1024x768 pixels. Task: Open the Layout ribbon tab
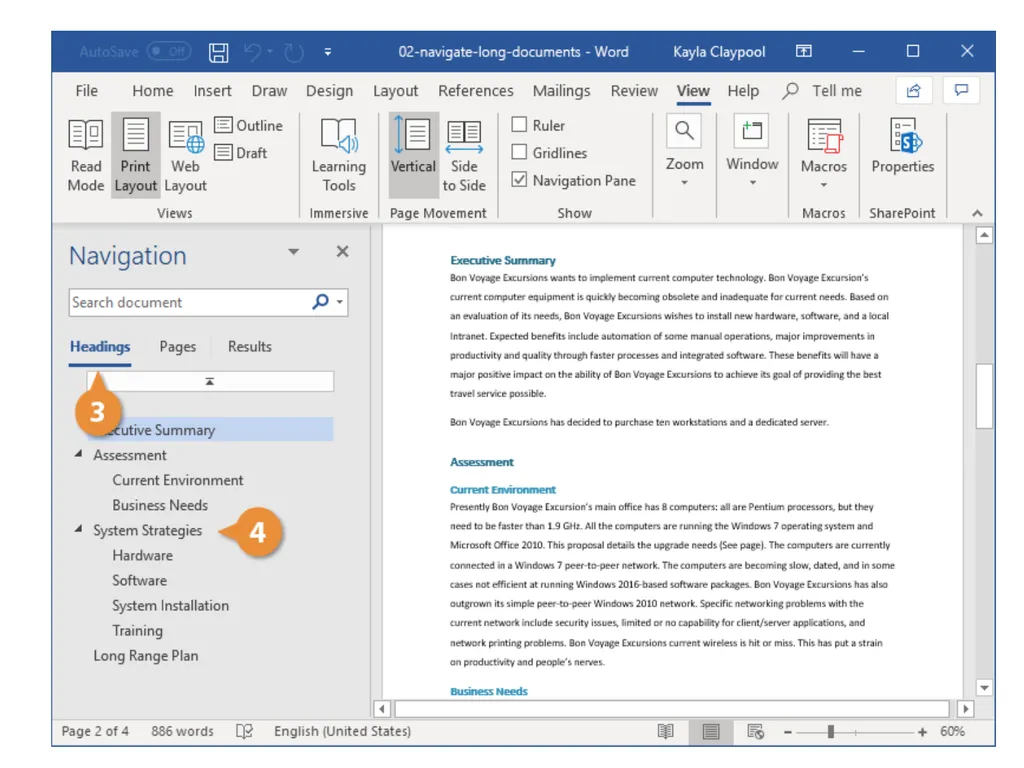click(x=395, y=91)
